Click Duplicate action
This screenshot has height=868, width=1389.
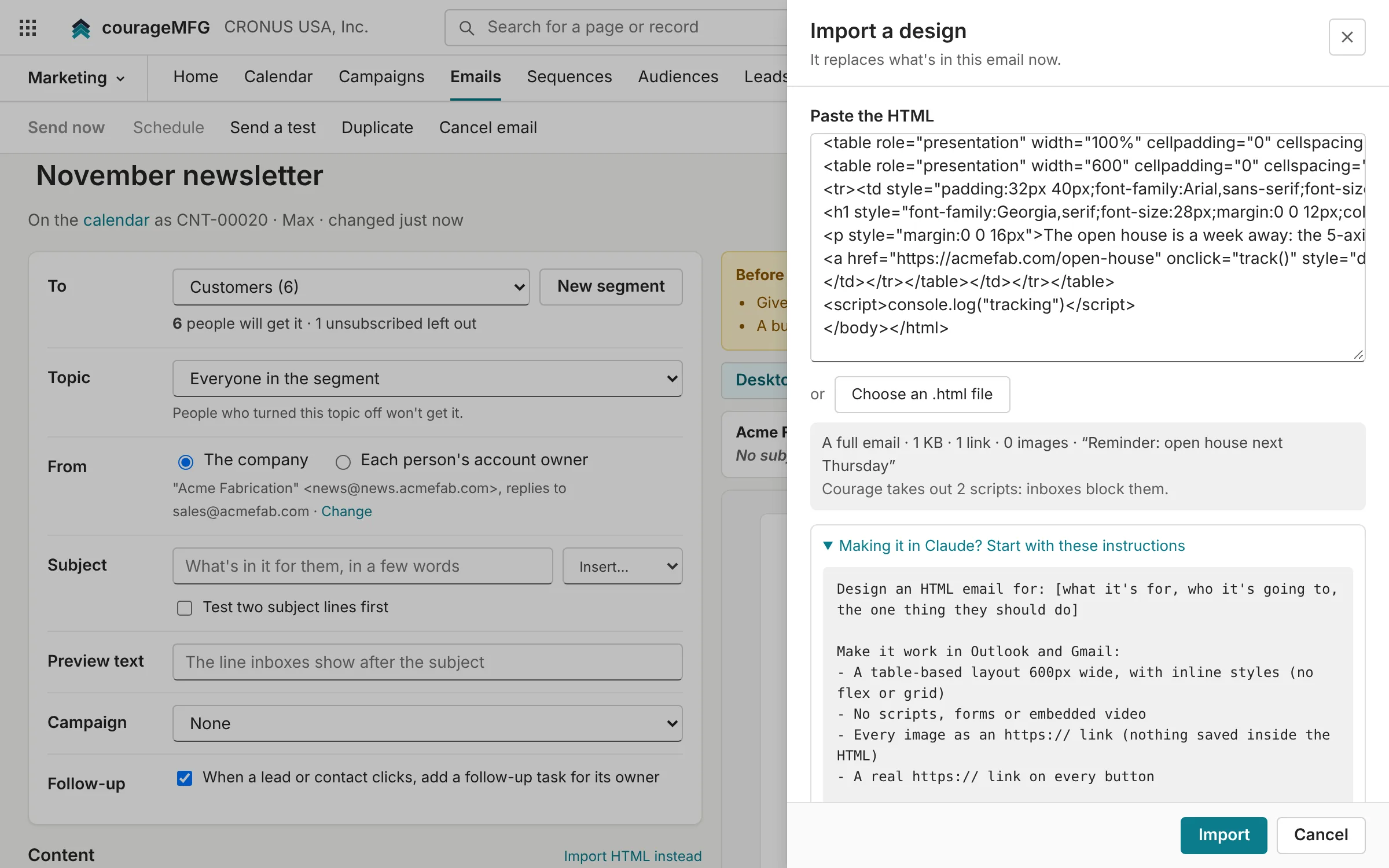(377, 127)
